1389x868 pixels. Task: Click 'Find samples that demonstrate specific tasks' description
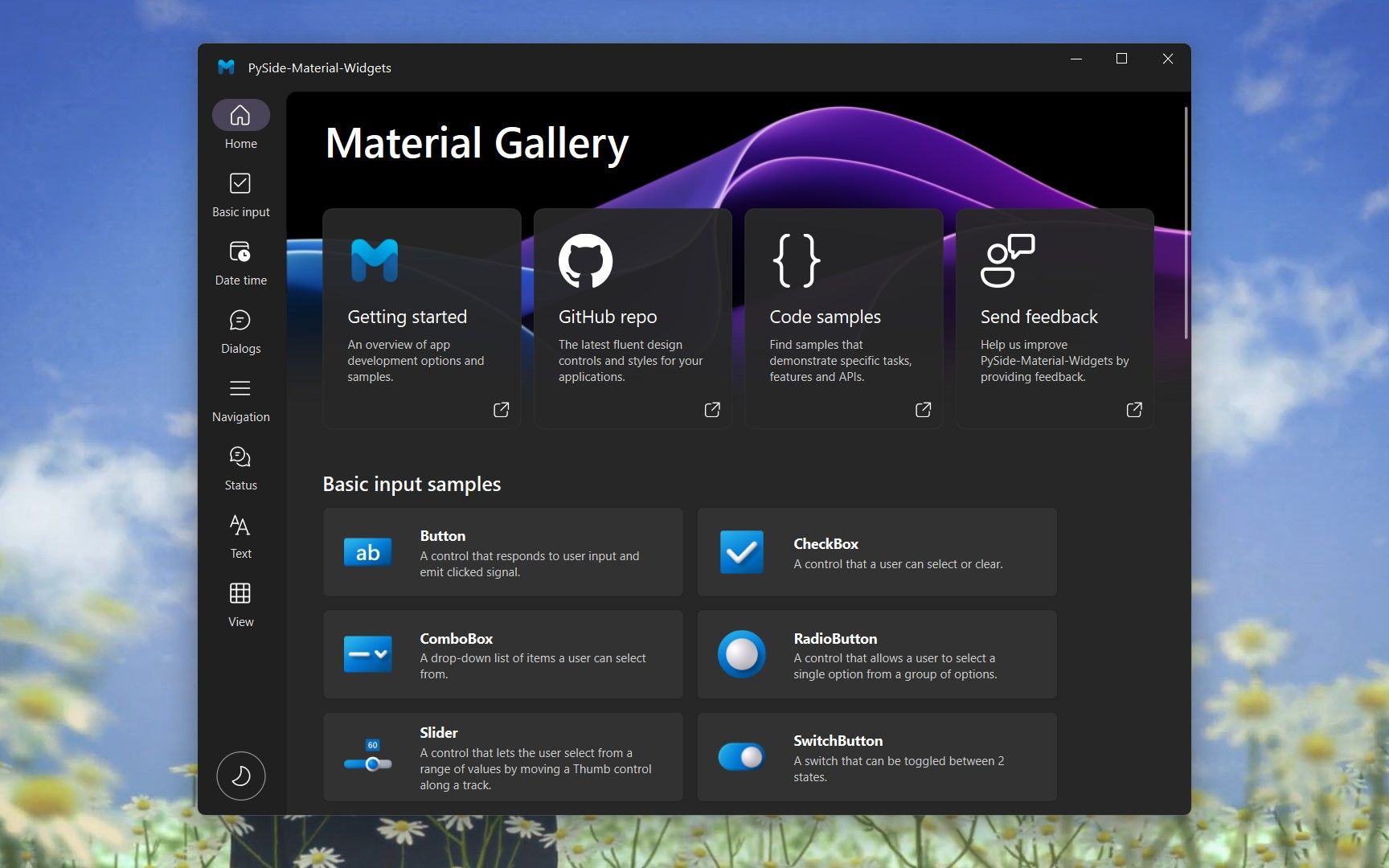[840, 361]
